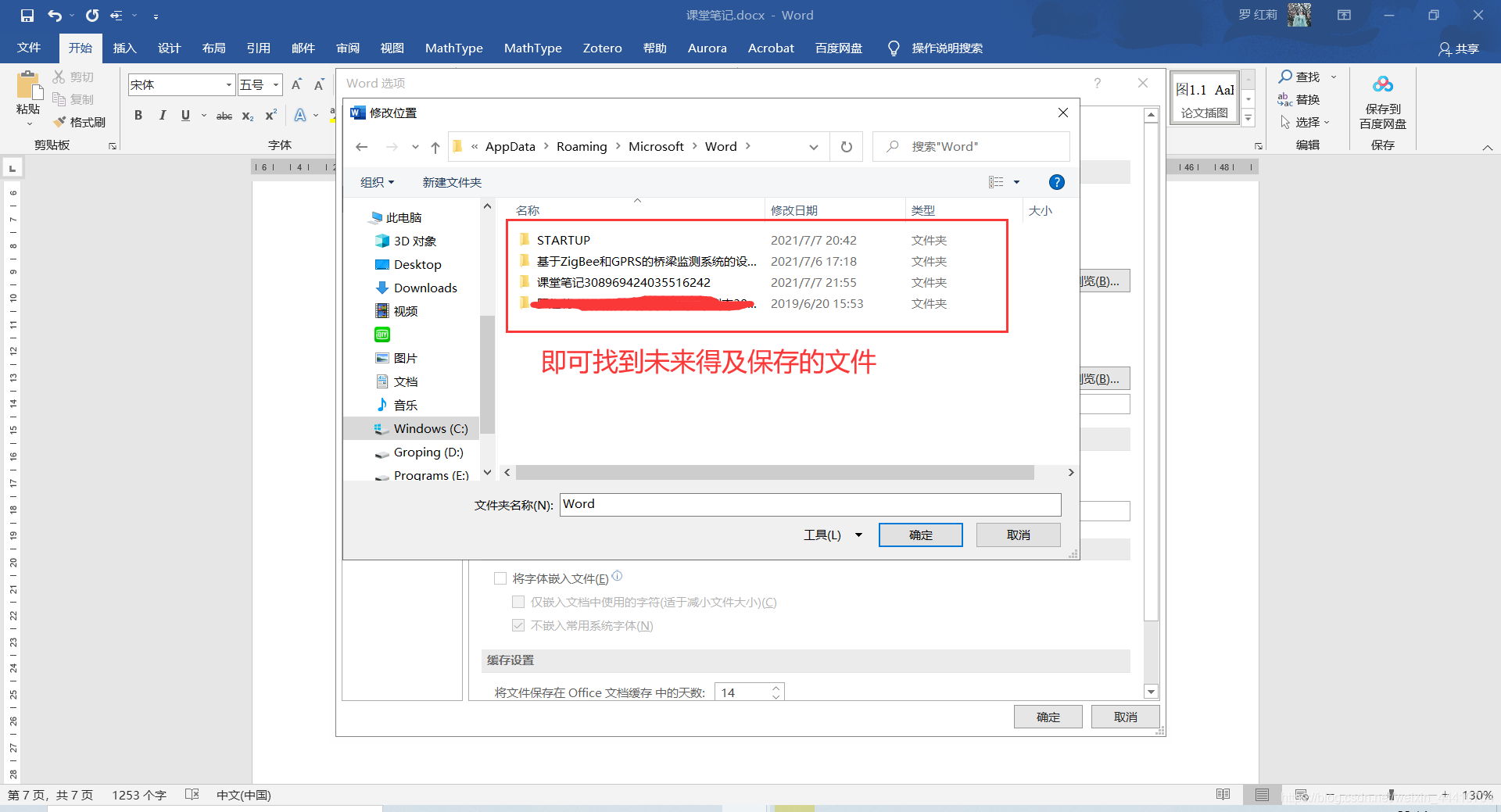Click the search Word box
This screenshot has width=1501, height=812.
[971, 147]
